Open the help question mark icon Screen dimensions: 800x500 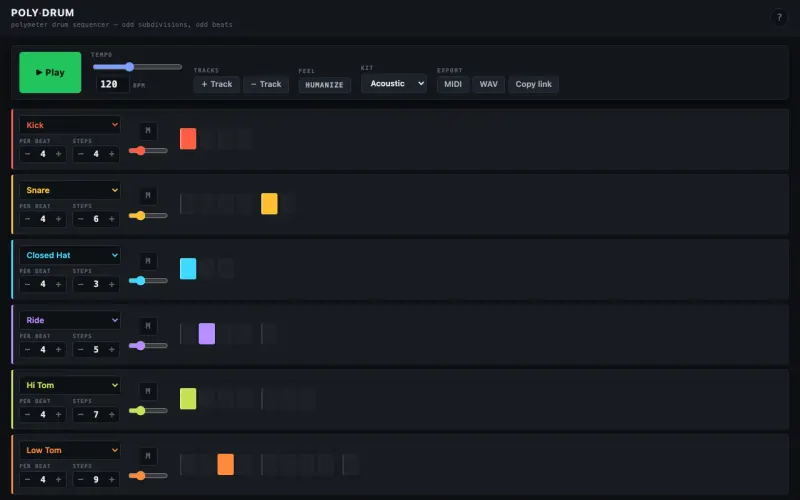779,18
